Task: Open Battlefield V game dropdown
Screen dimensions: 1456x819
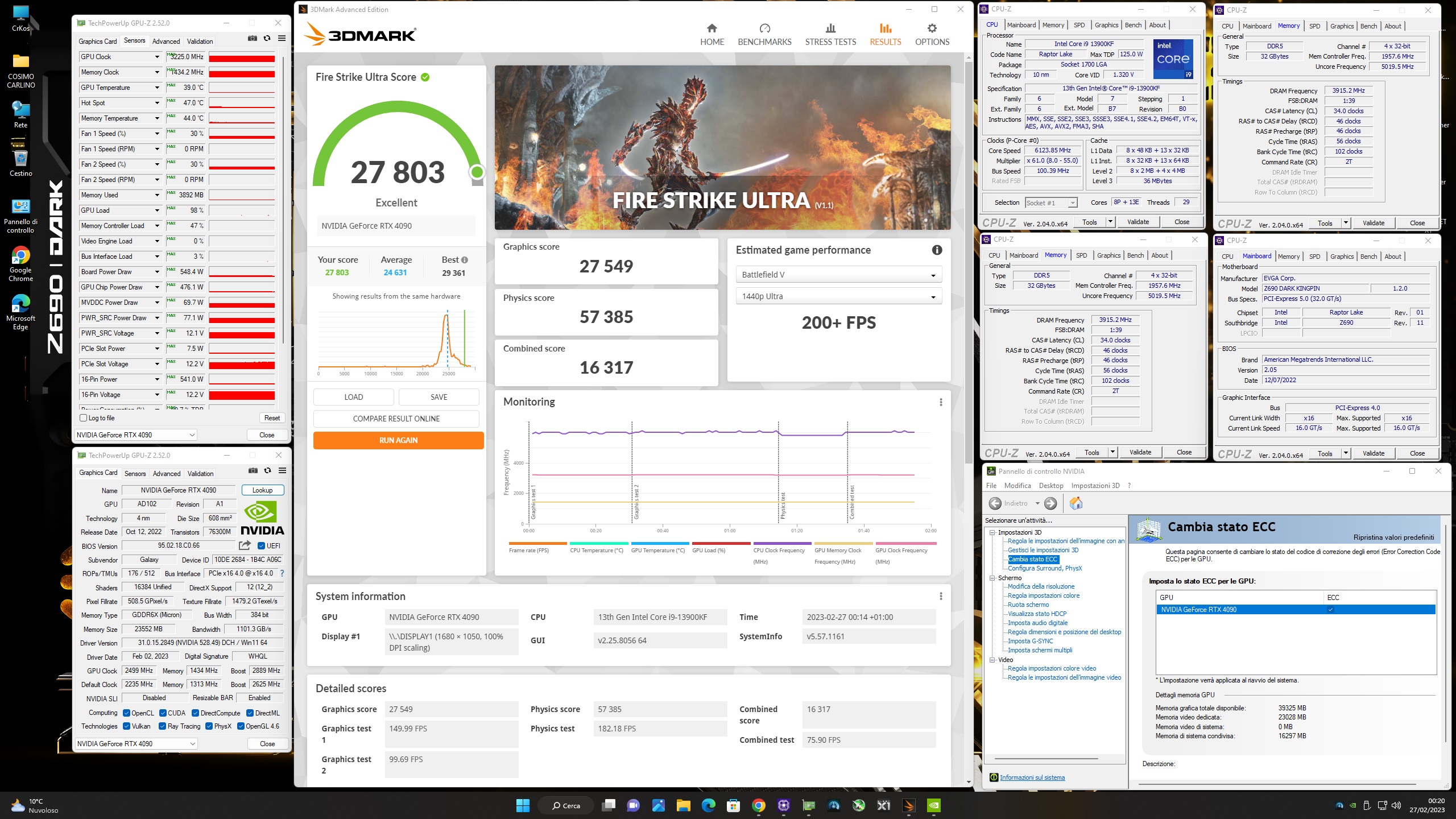Action: tap(839, 275)
